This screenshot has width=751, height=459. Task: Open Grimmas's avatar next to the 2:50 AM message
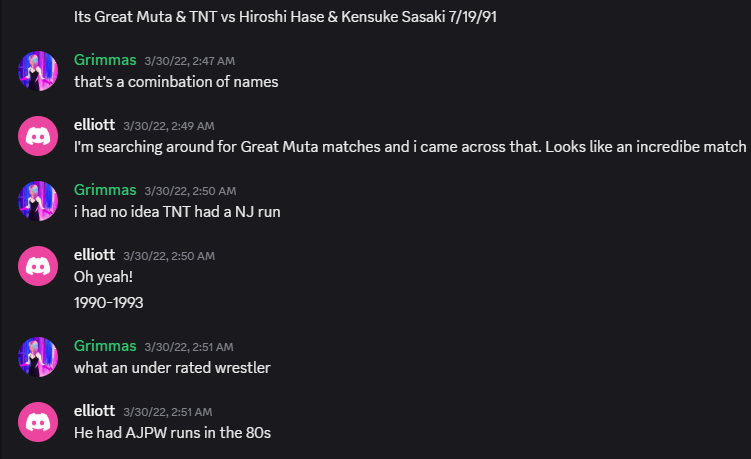click(x=38, y=201)
